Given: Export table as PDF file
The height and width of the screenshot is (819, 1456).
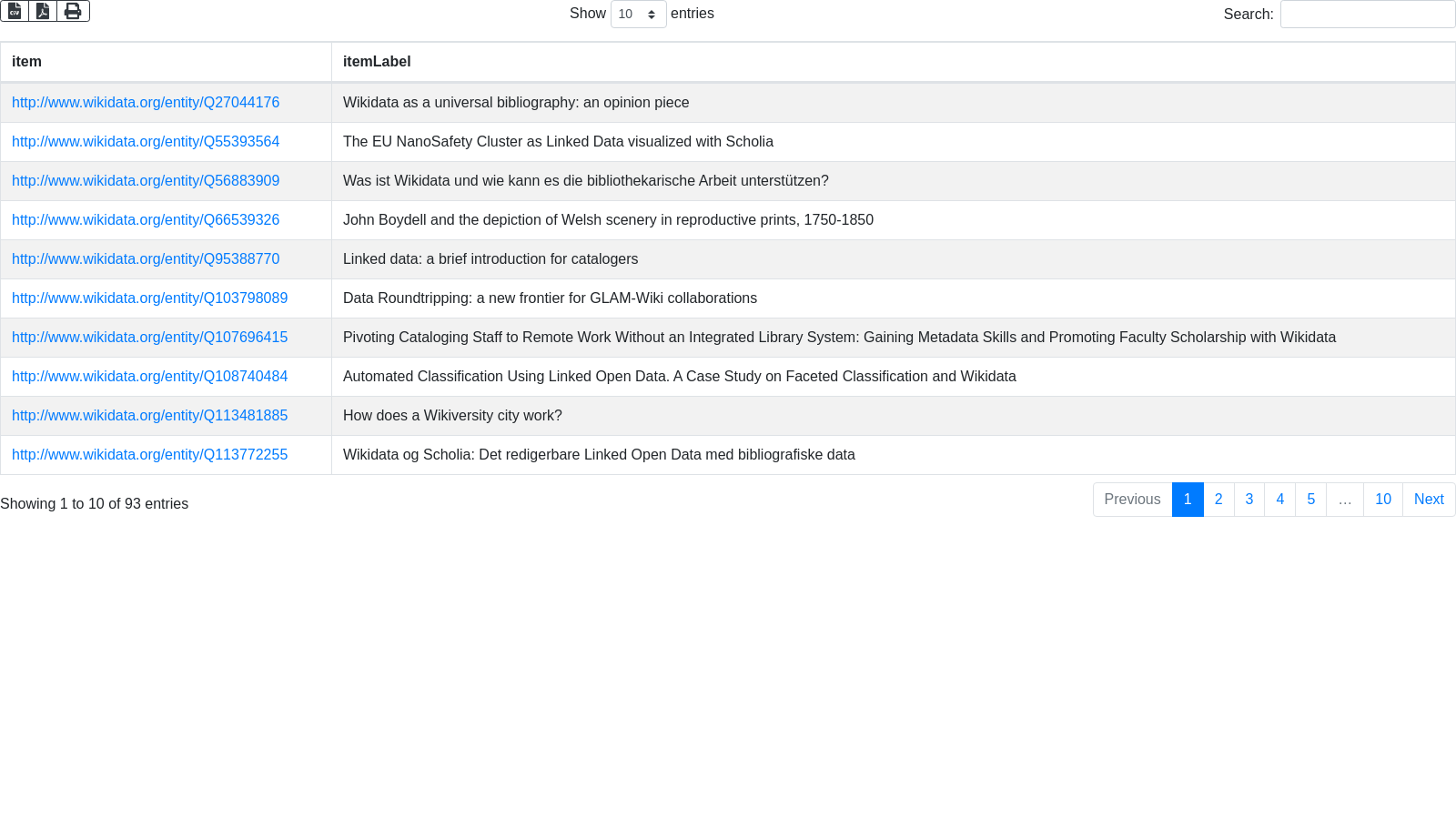Looking at the screenshot, I should point(43,11).
